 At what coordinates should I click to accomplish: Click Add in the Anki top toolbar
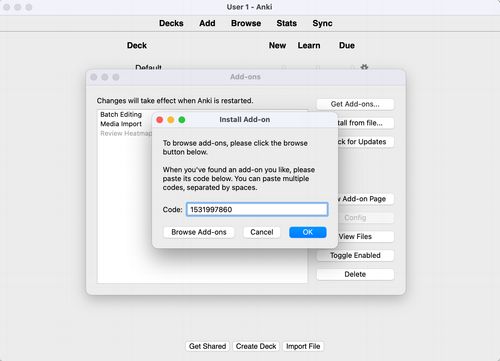coord(207,23)
